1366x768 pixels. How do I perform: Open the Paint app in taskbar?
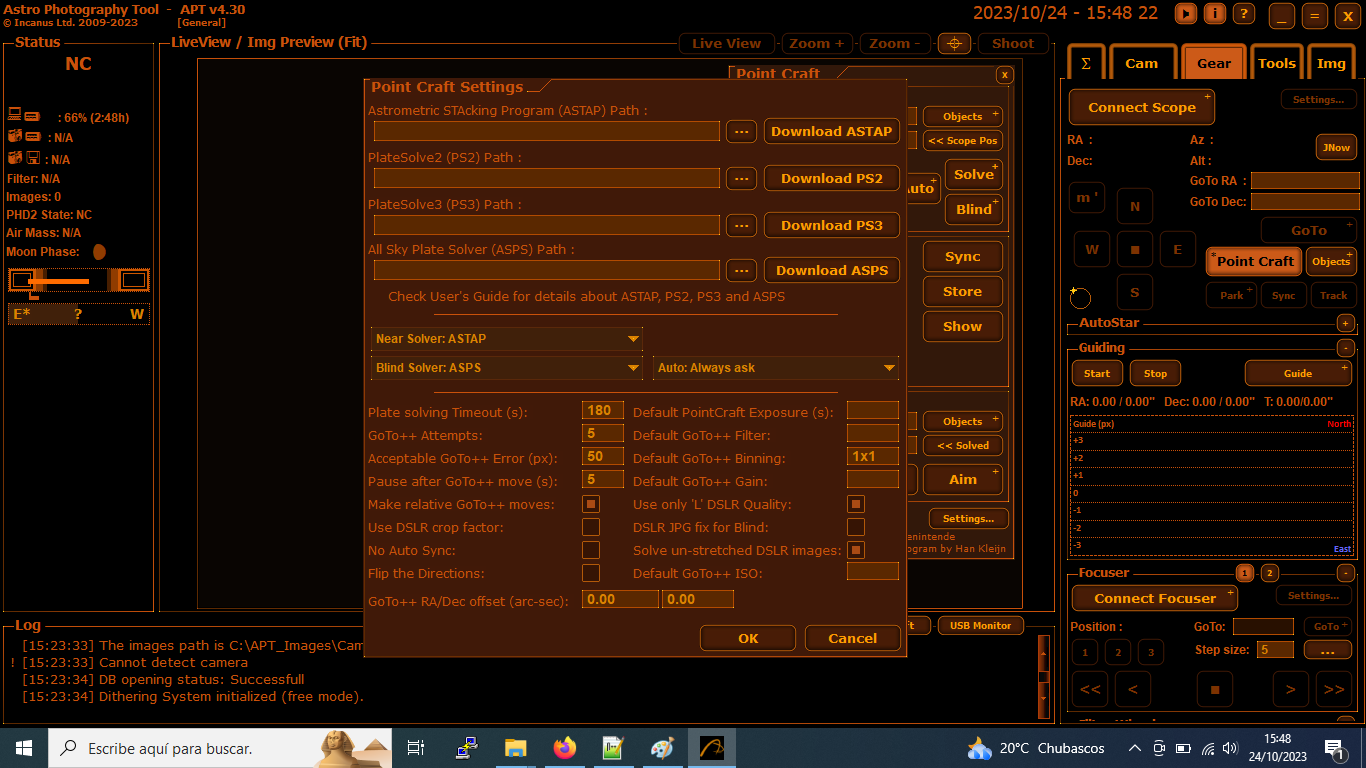[662, 748]
